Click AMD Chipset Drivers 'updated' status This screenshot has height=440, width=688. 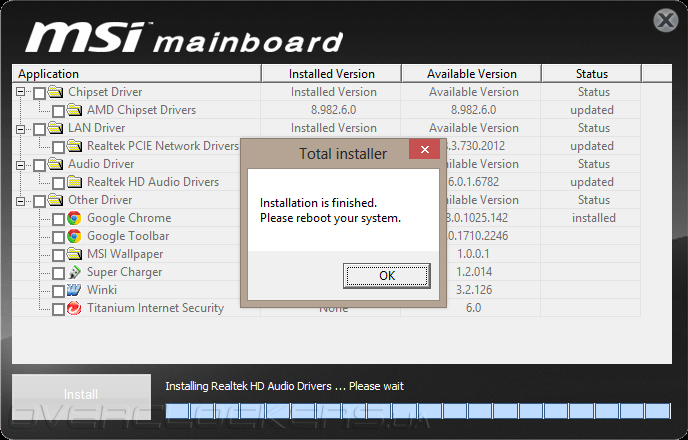592,110
